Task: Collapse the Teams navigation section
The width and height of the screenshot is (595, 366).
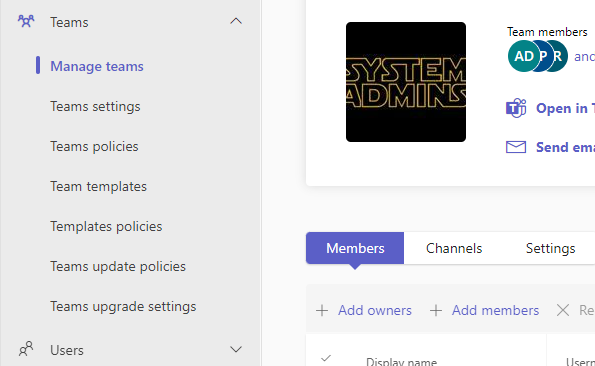Action: tap(236, 21)
